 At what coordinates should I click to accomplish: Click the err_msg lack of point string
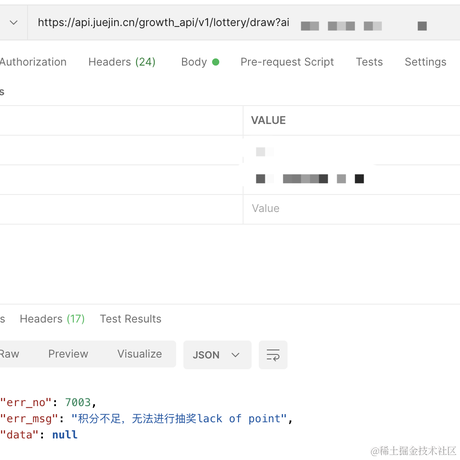(179, 419)
